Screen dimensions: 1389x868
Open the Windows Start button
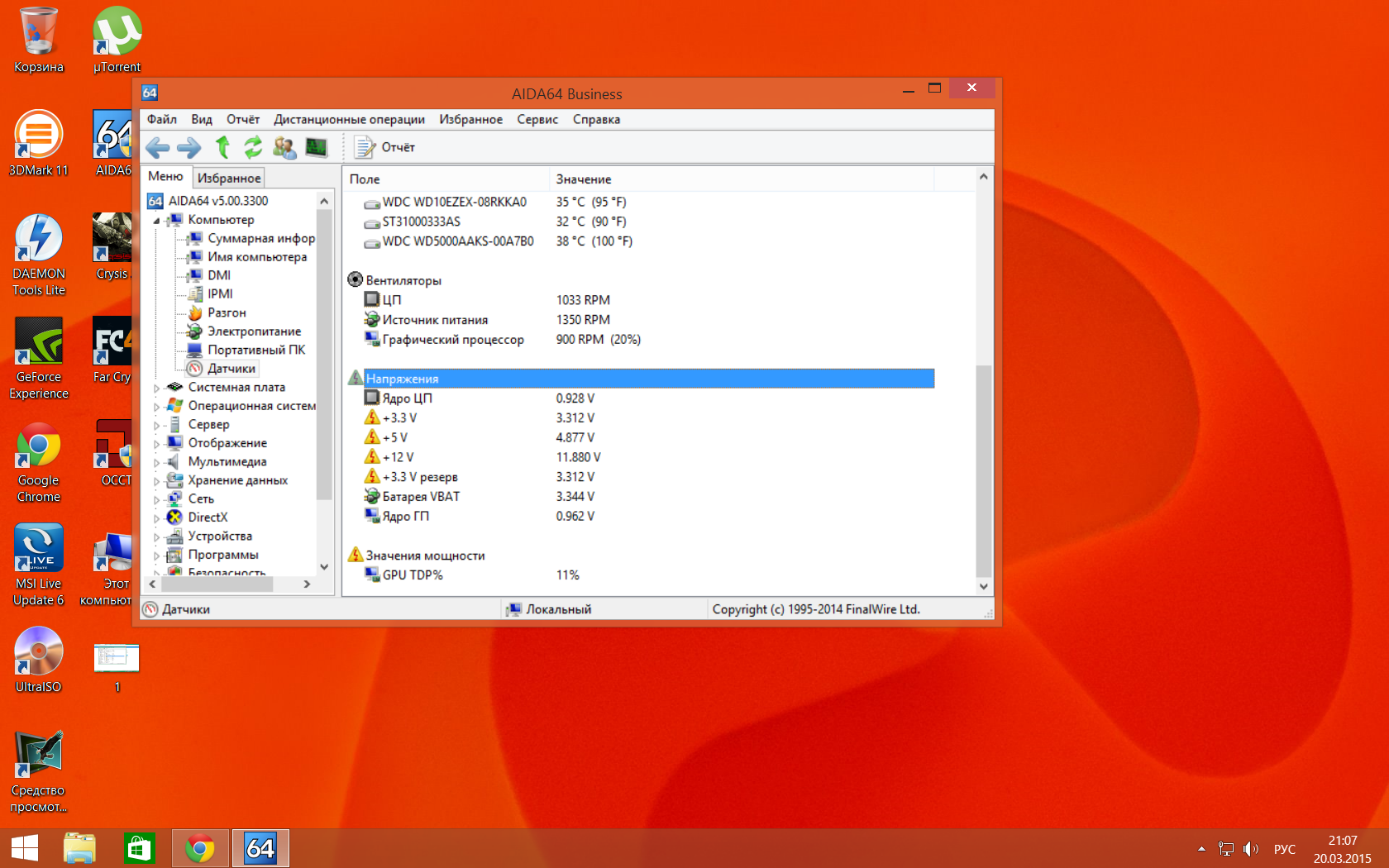click(25, 848)
